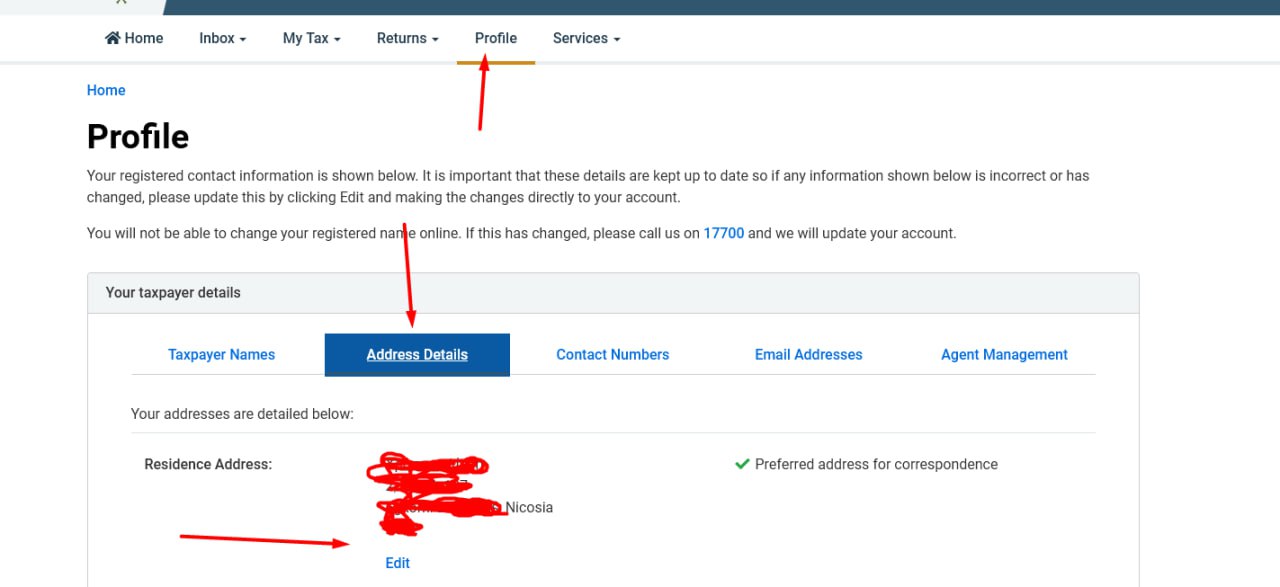Screen dimensions: 1280x587
Task: Expand the Services dropdown
Action: pyautogui.click(x=586, y=38)
